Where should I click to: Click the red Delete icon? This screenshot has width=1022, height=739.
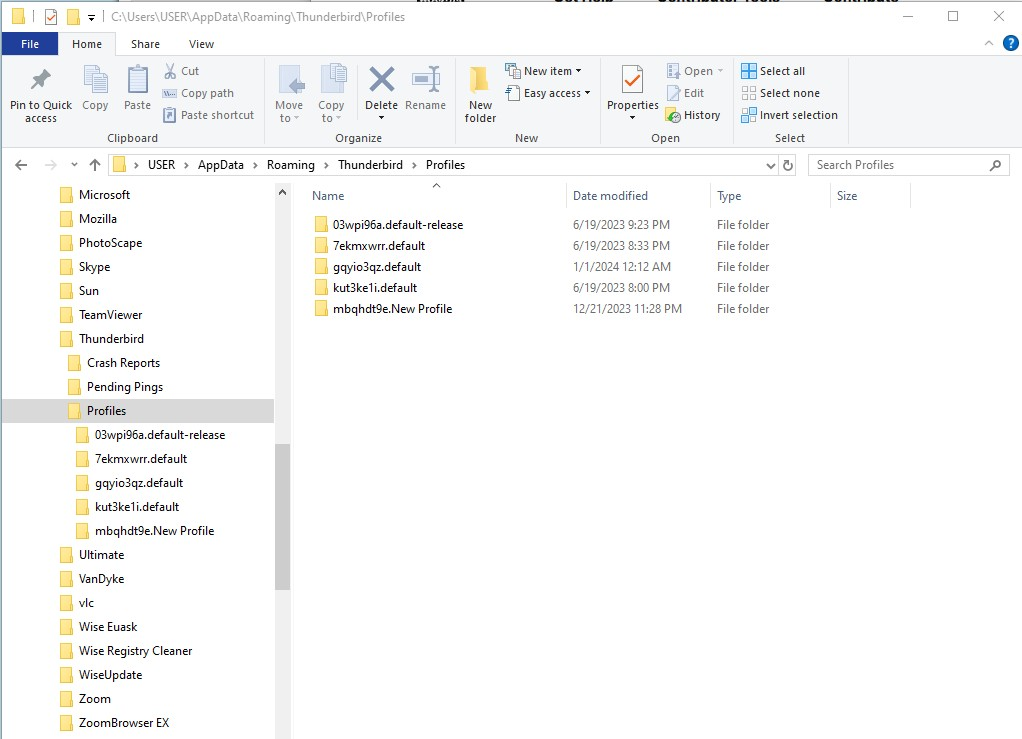pyautogui.click(x=381, y=82)
